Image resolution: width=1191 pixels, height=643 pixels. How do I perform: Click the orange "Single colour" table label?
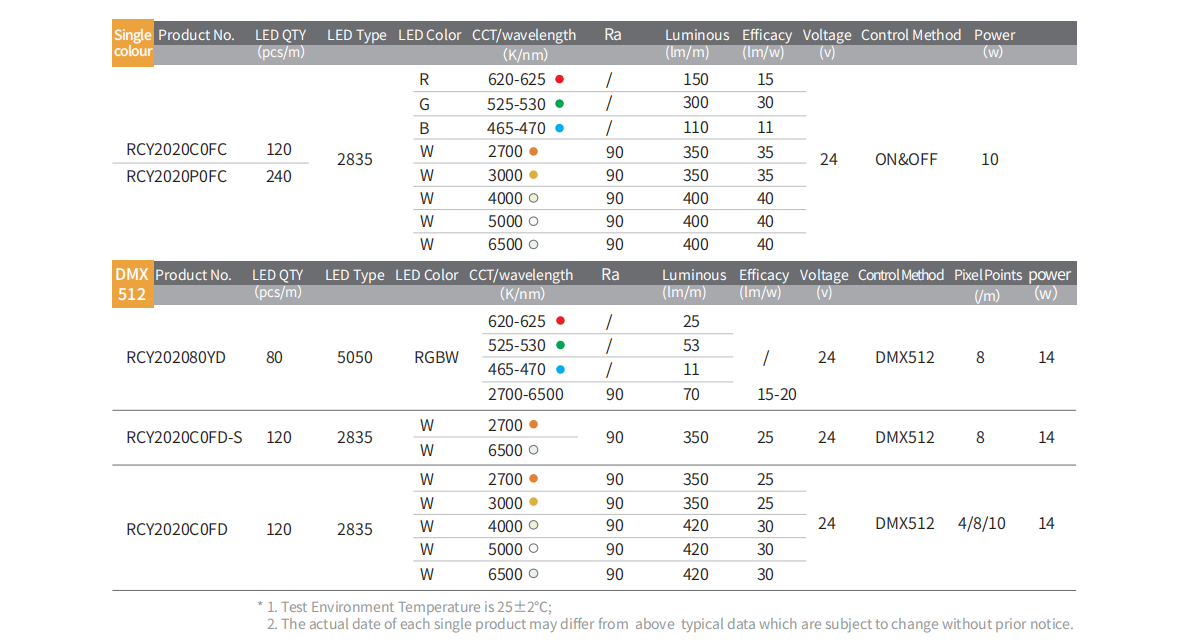[x=133, y=44]
